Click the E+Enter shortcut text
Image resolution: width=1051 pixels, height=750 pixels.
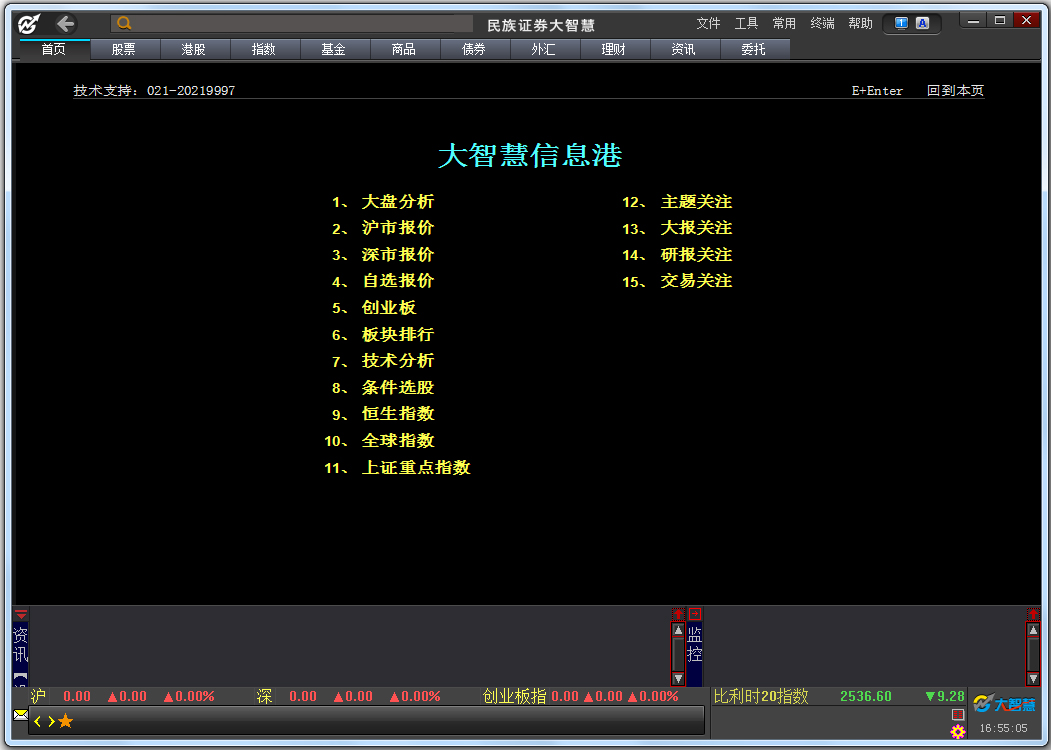(877, 90)
